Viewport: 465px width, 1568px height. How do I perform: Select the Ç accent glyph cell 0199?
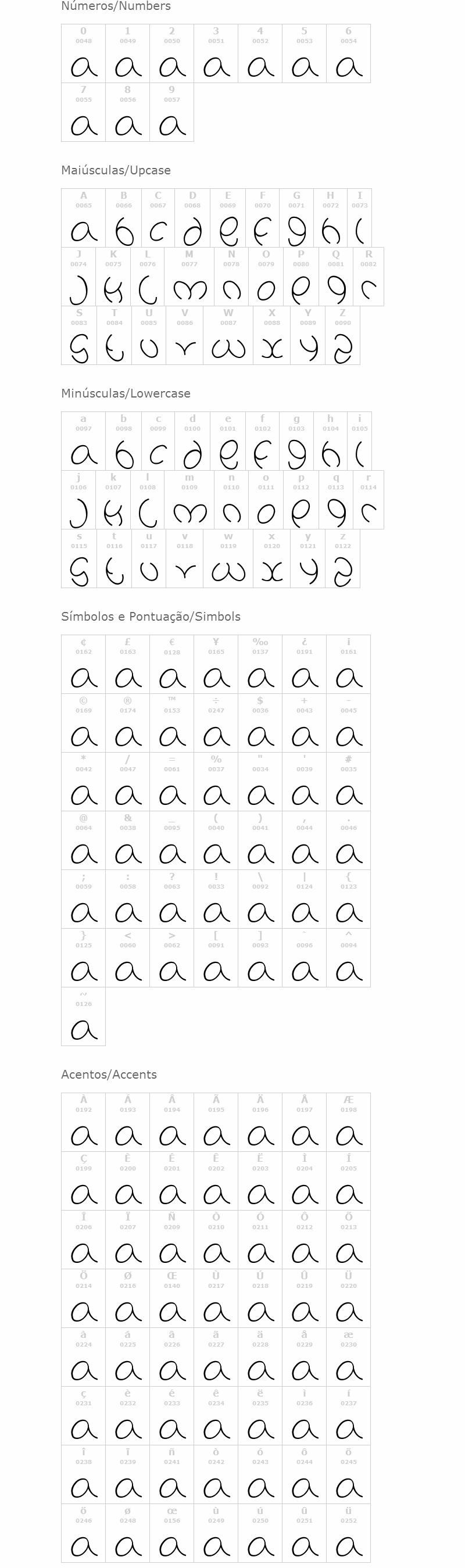click(83, 1181)
